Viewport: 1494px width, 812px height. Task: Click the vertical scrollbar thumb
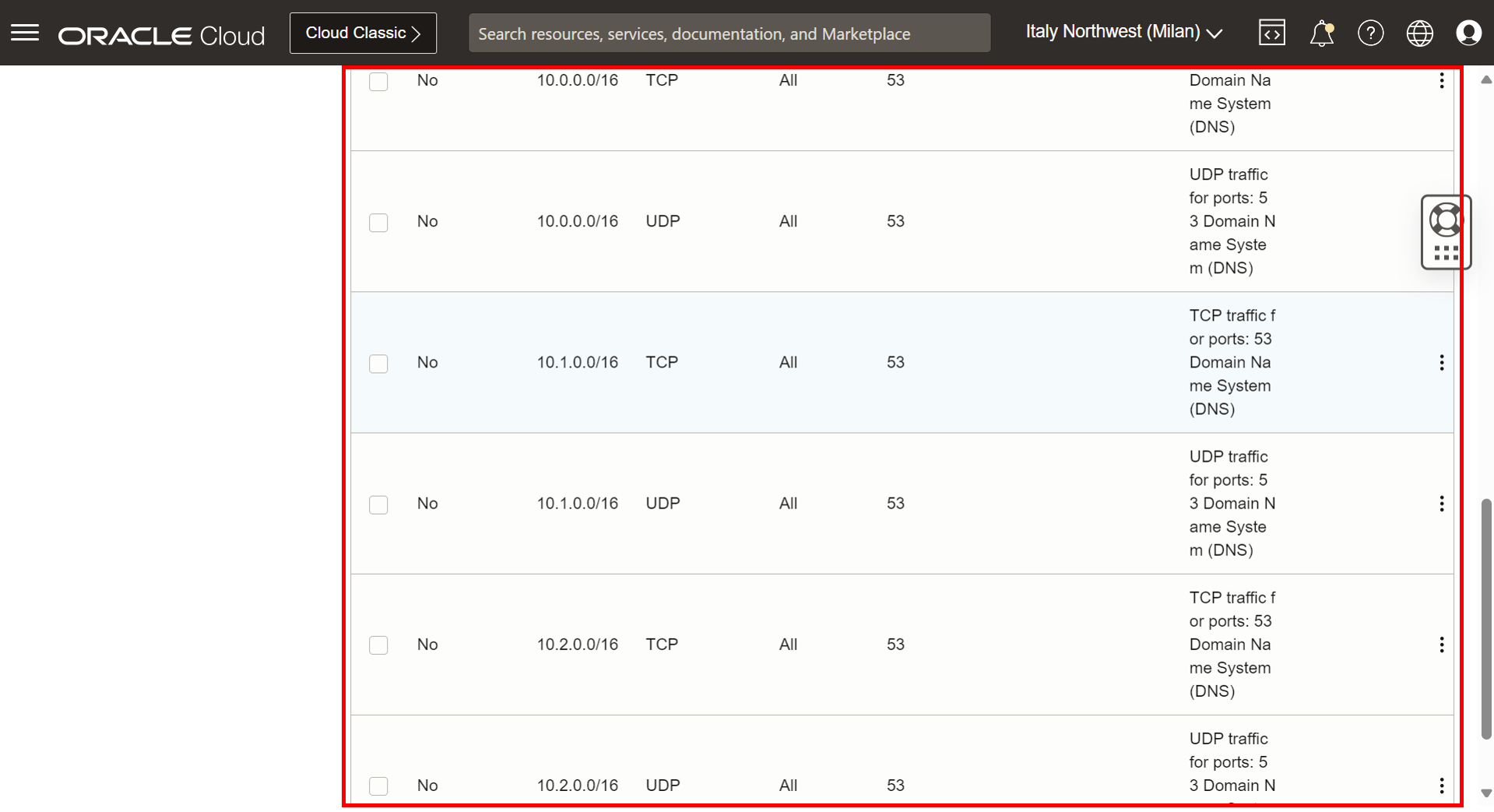click(1486, 619)
